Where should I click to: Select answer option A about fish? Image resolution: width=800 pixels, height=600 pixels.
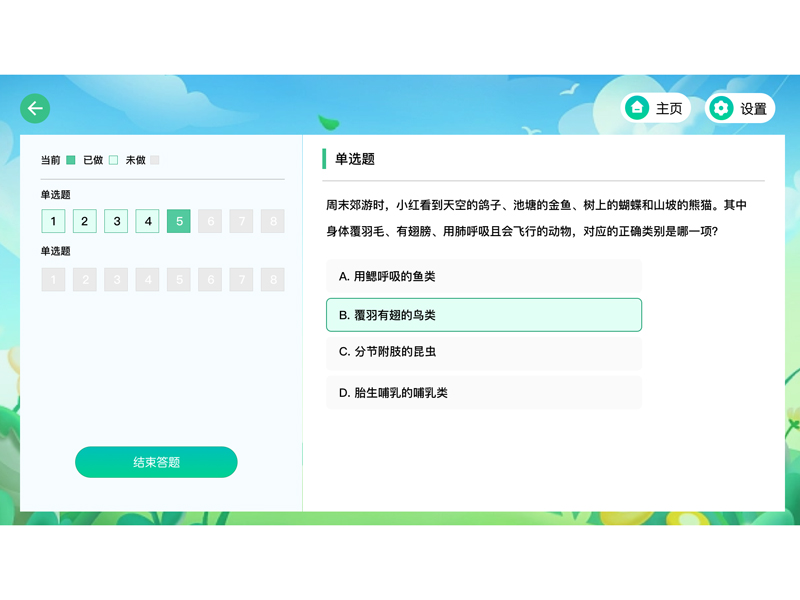pos(484,276)
